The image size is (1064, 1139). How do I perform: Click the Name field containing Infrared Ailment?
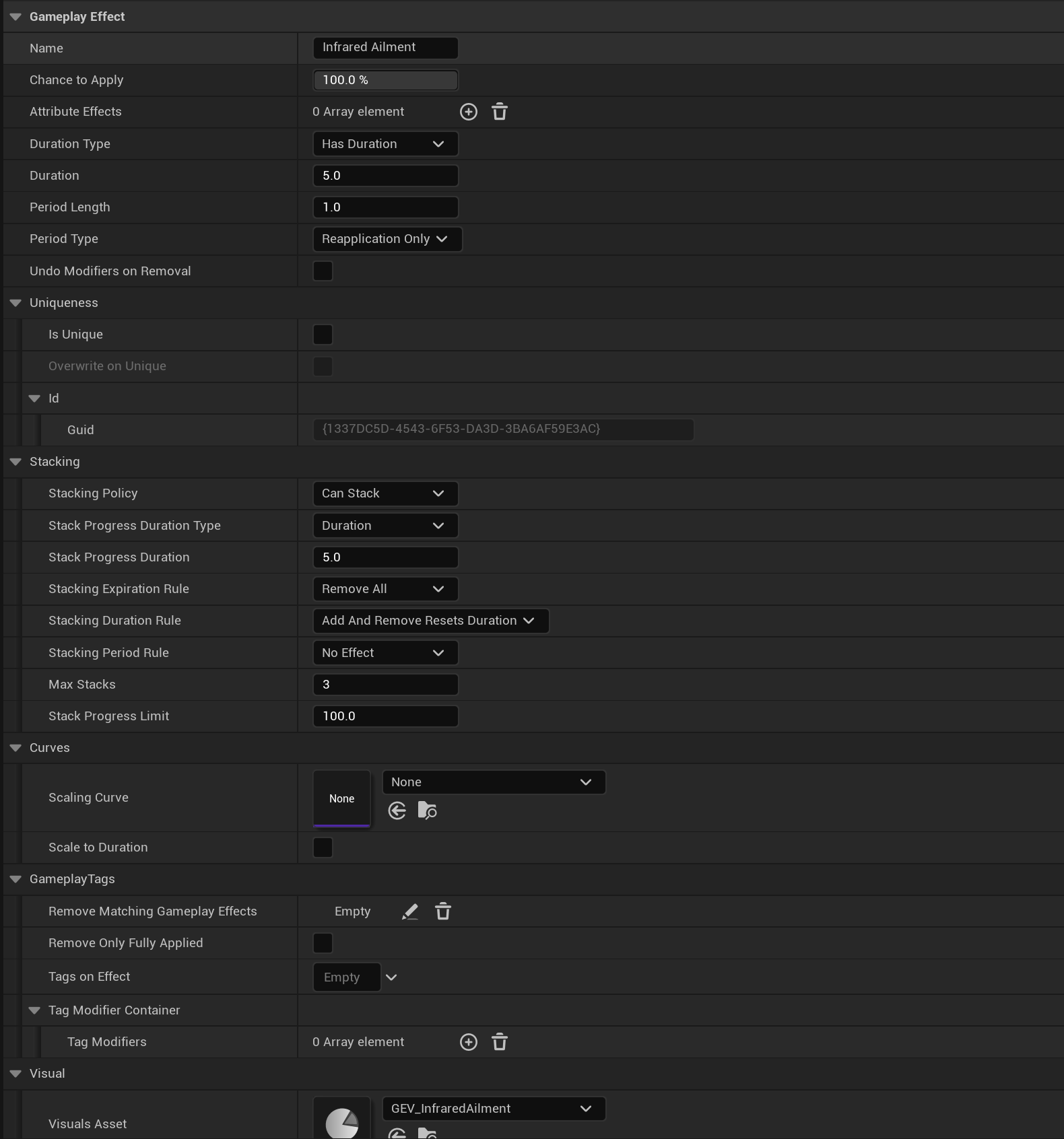click(x=386, y=48)
